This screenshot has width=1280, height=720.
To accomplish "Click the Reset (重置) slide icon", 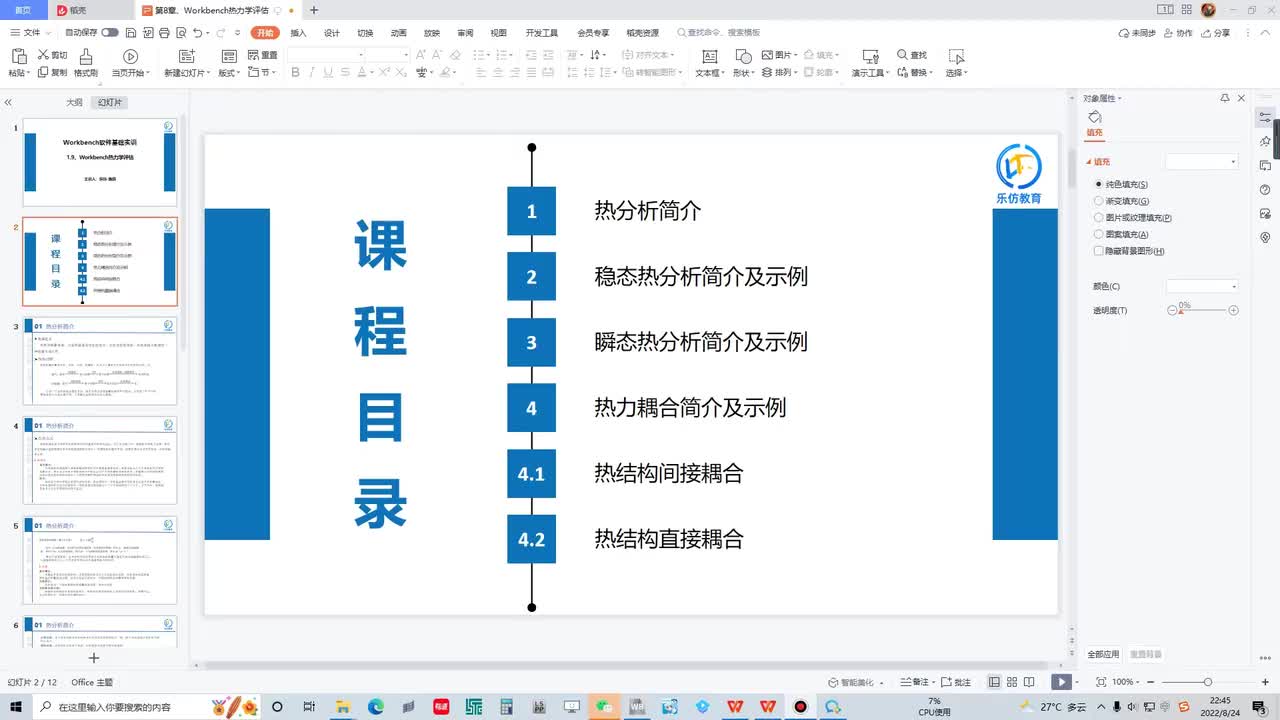I will (252, 55).
